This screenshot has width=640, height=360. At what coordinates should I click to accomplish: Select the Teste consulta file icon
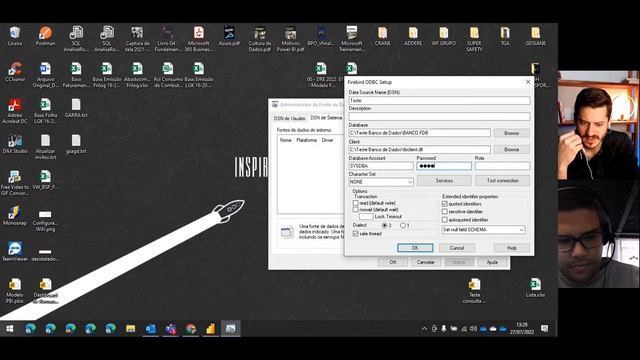(x=474, y=290)
